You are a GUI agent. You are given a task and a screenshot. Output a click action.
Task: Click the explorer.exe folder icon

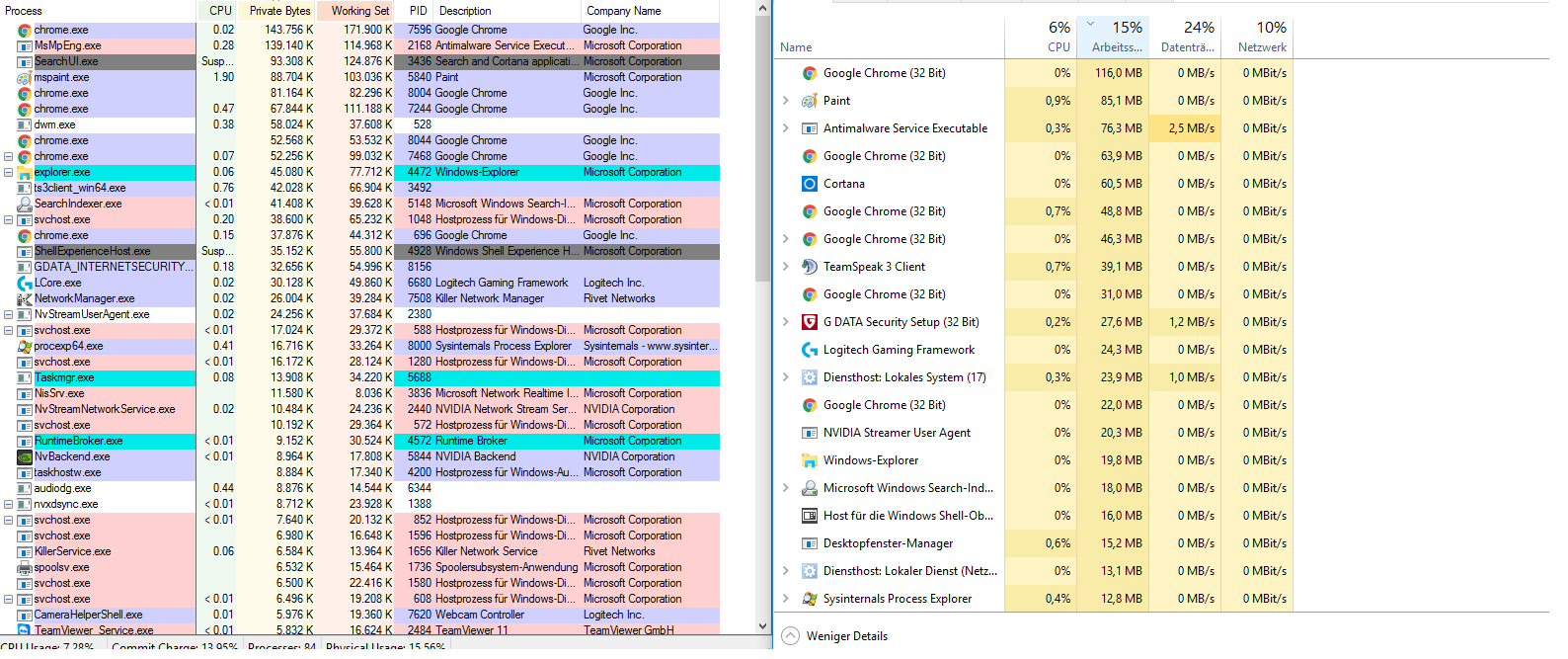point(25,172)
